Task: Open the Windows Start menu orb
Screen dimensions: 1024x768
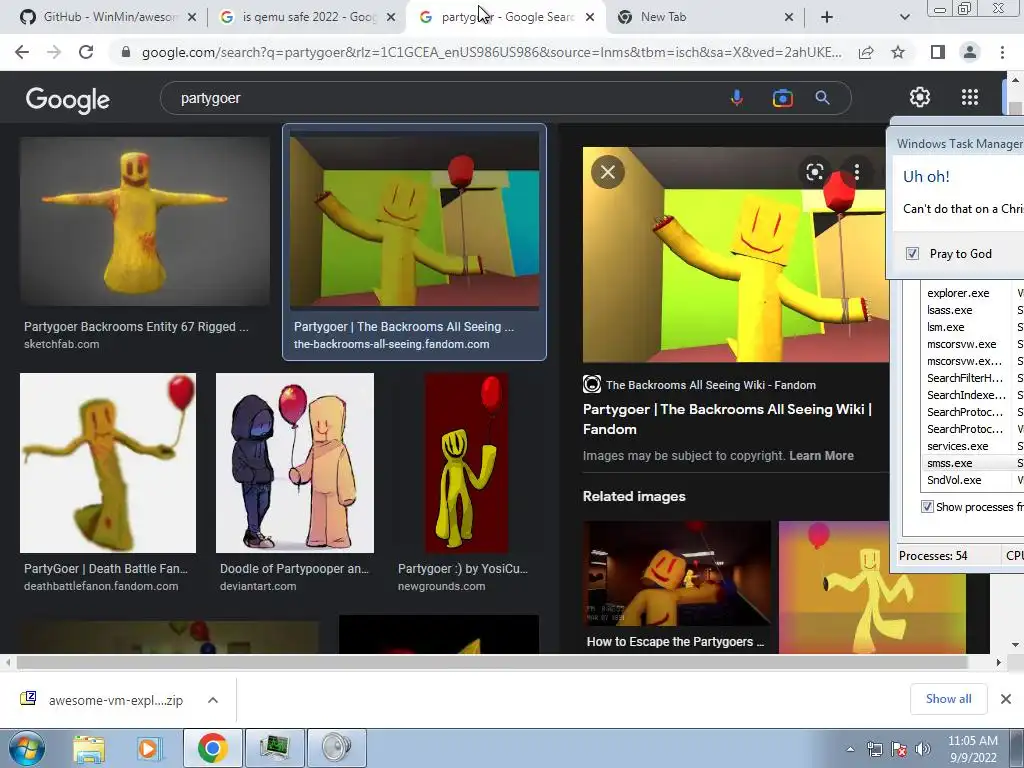Action: [26, 748]
